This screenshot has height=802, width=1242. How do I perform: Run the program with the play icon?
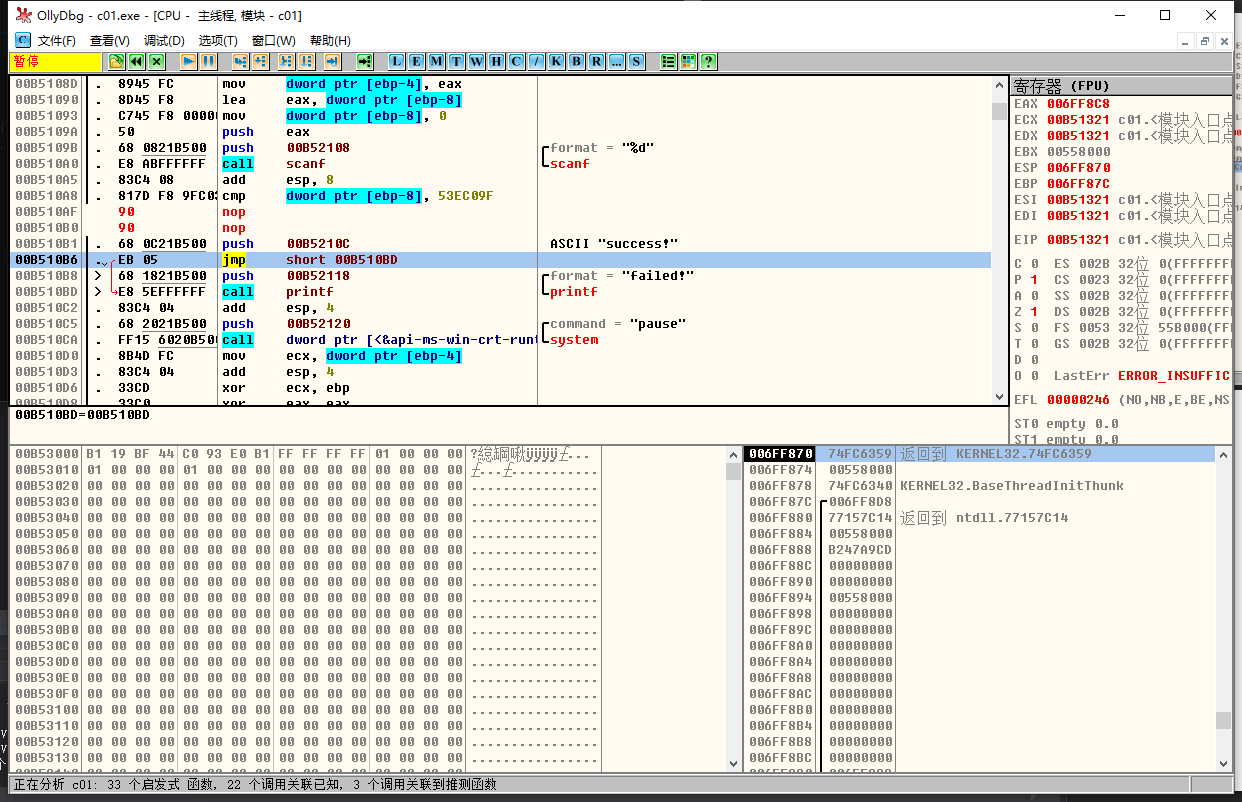(188, 61)
